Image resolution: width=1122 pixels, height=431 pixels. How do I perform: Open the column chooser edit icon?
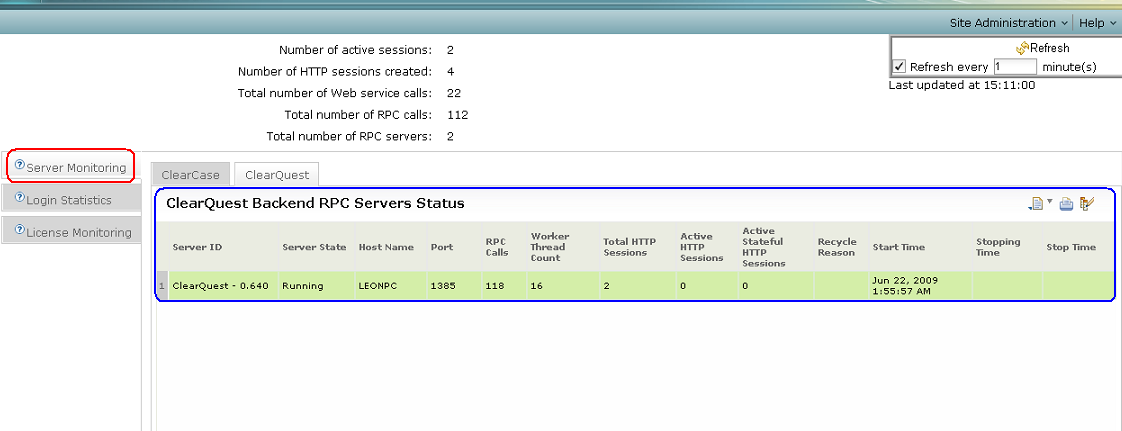tap(1088, 204)
